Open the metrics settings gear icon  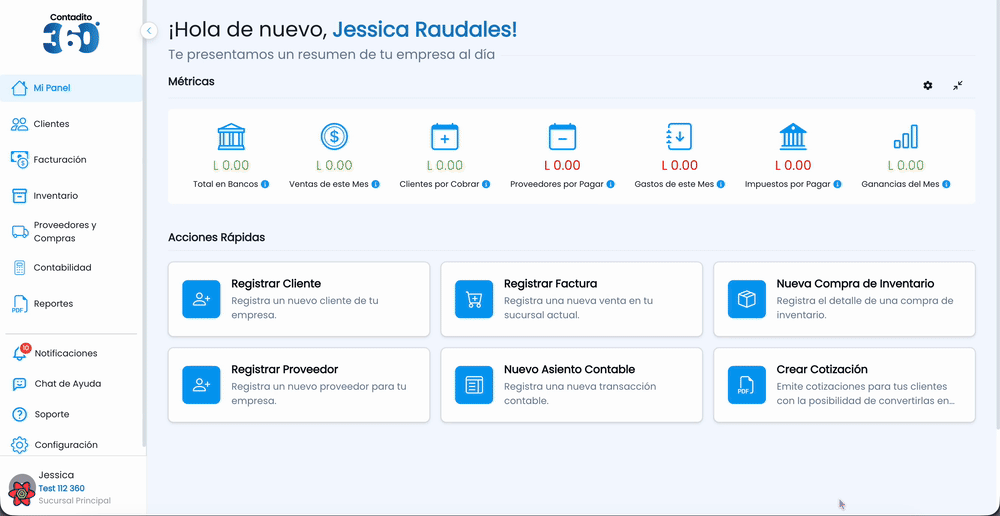click(927, 85)
